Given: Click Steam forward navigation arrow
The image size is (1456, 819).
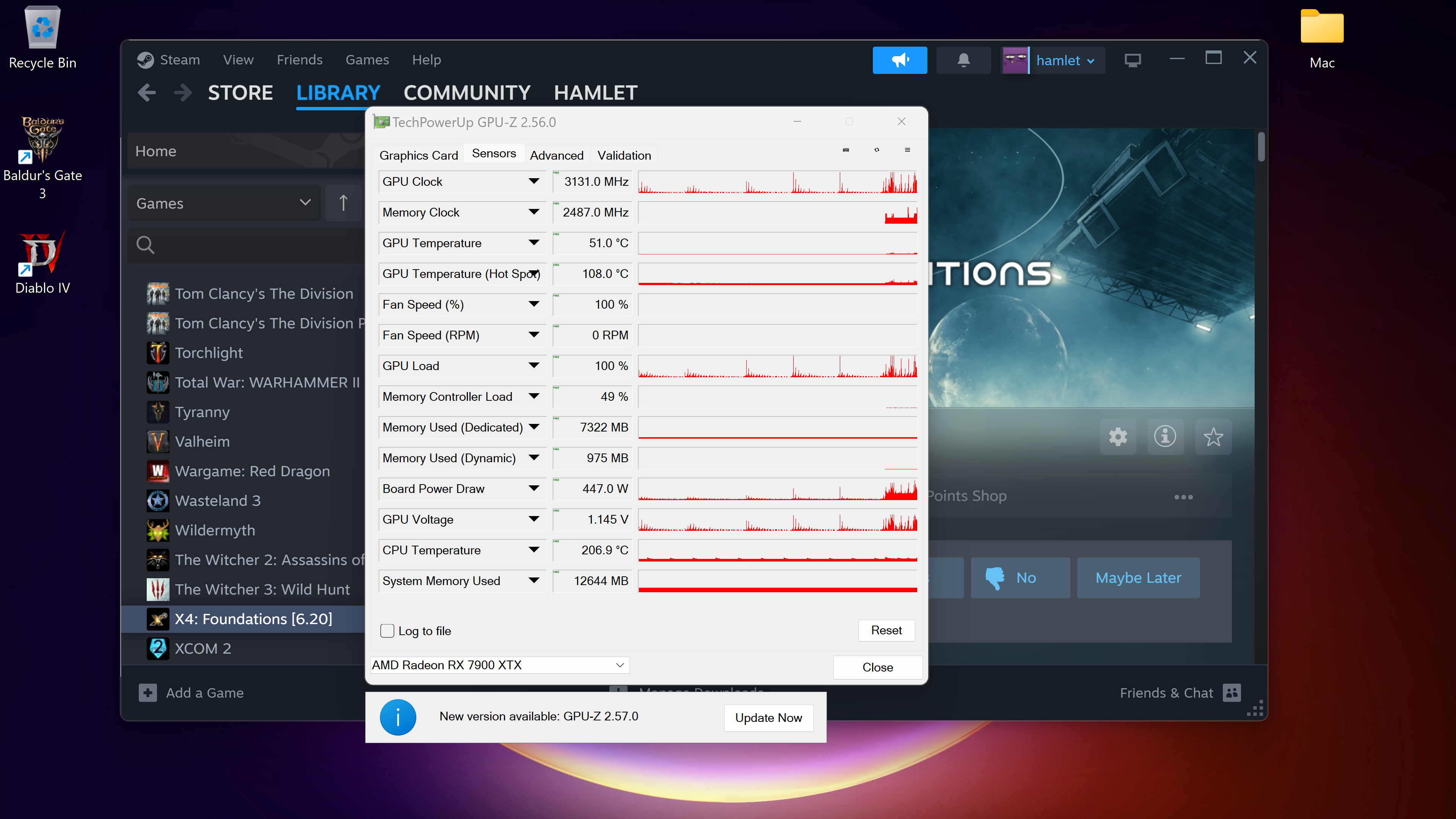Looking at the screenshot, I should pyautogui.click(x=182, y=93).
